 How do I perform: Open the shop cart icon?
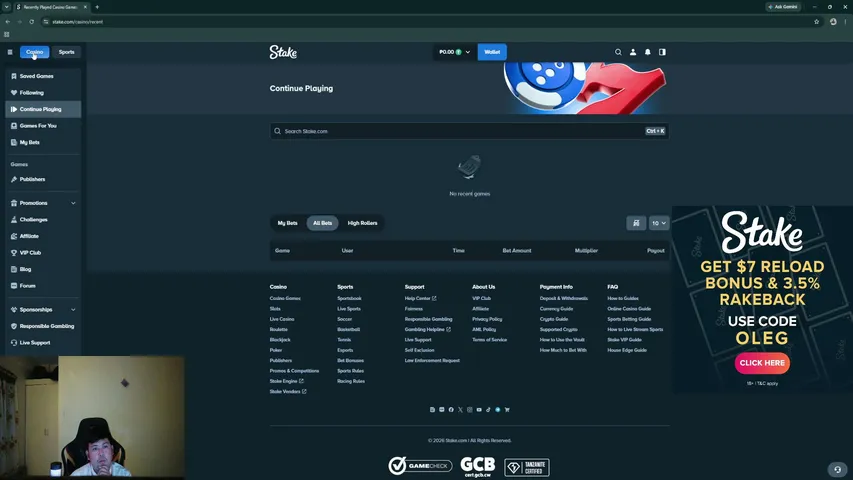(x=507, y=410)
